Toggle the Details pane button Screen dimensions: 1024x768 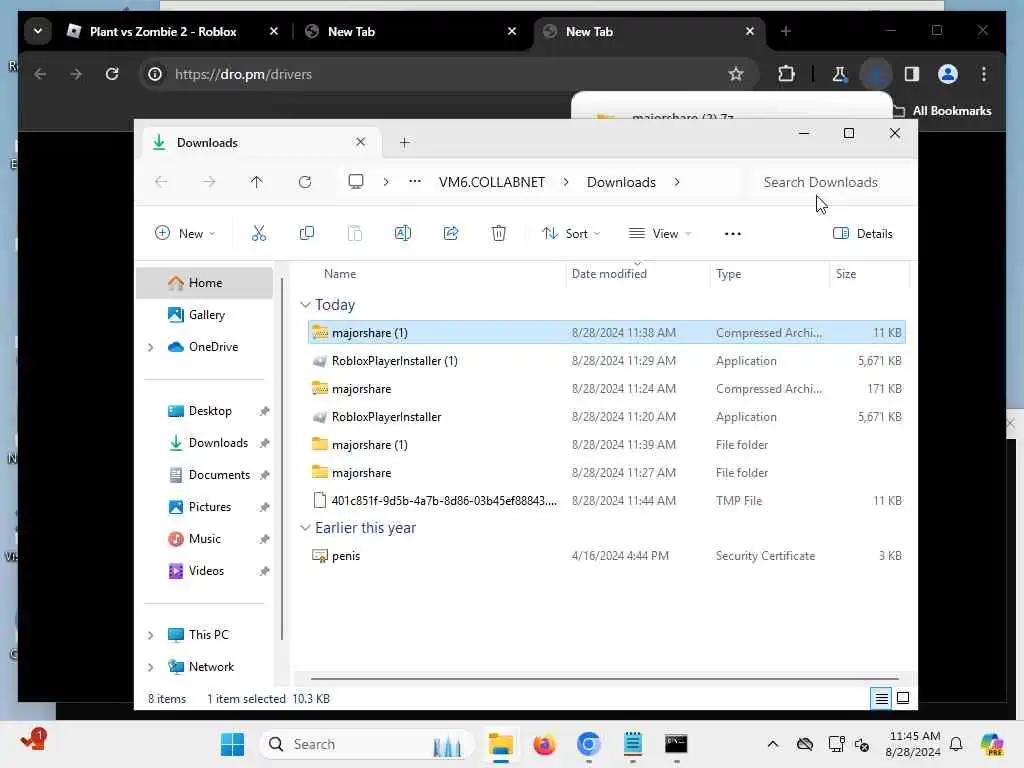(863, 233)
